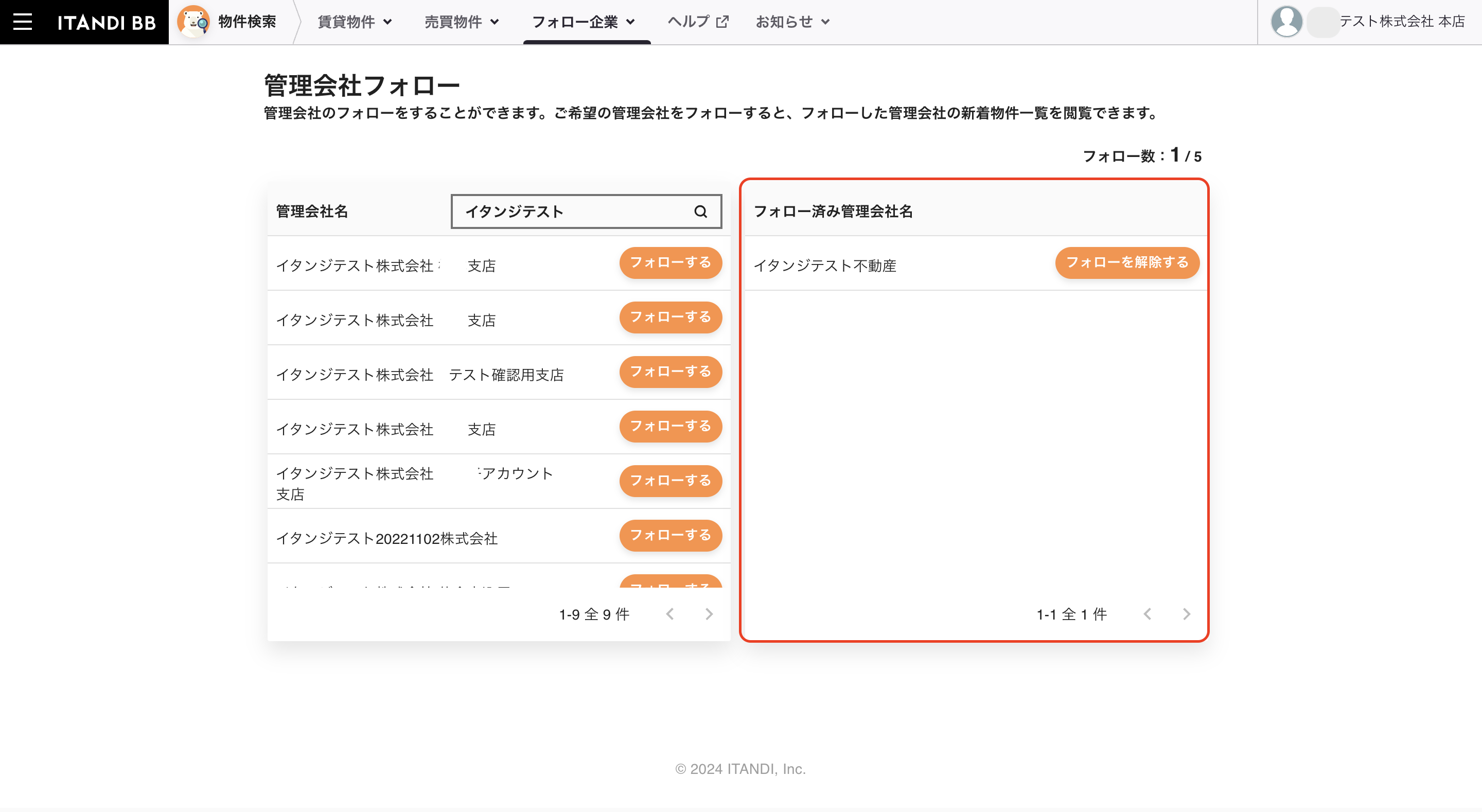Screen dimensions: 1482x812
Task: Follow イタンジテスト株式会社 アカウント支店
Action: 670,481
